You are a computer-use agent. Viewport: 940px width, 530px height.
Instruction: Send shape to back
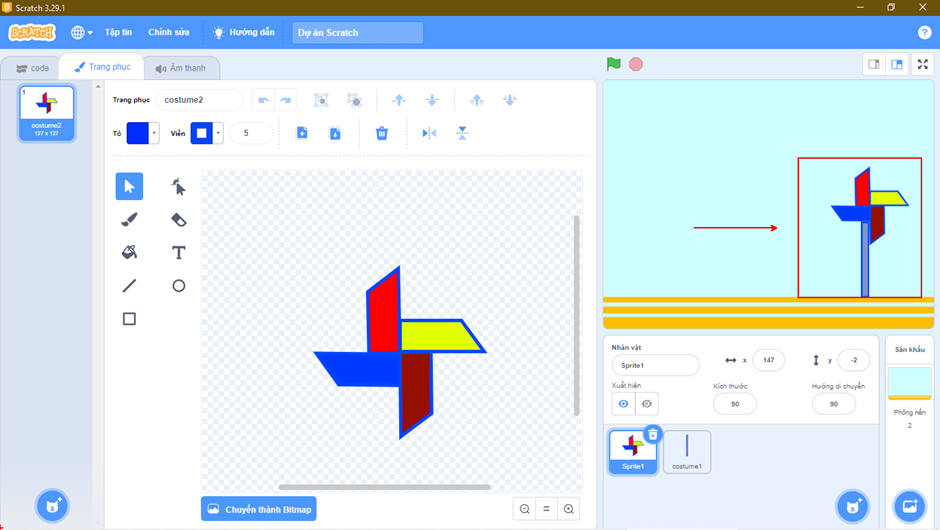point(510,100)
